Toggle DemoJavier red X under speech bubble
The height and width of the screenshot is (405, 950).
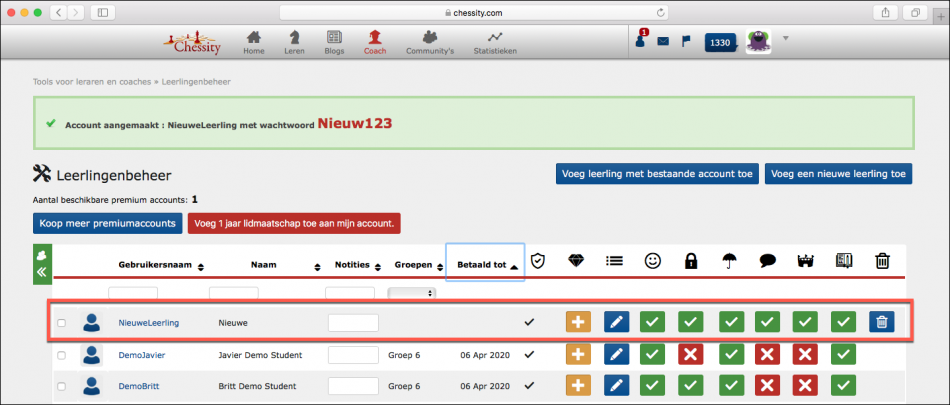[x=767, y=355]
